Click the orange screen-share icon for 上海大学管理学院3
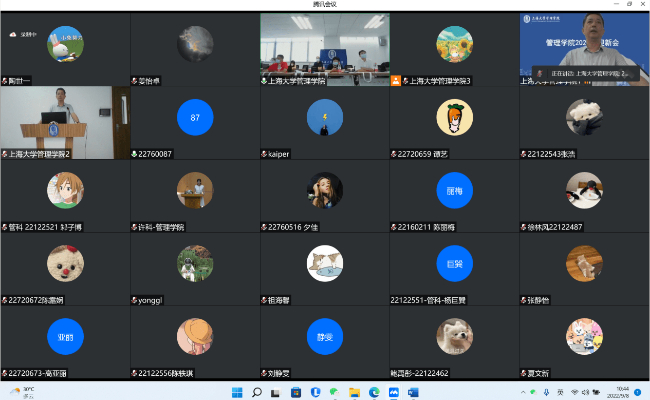Screen dimensions: 650x400 tap(396, 81)
